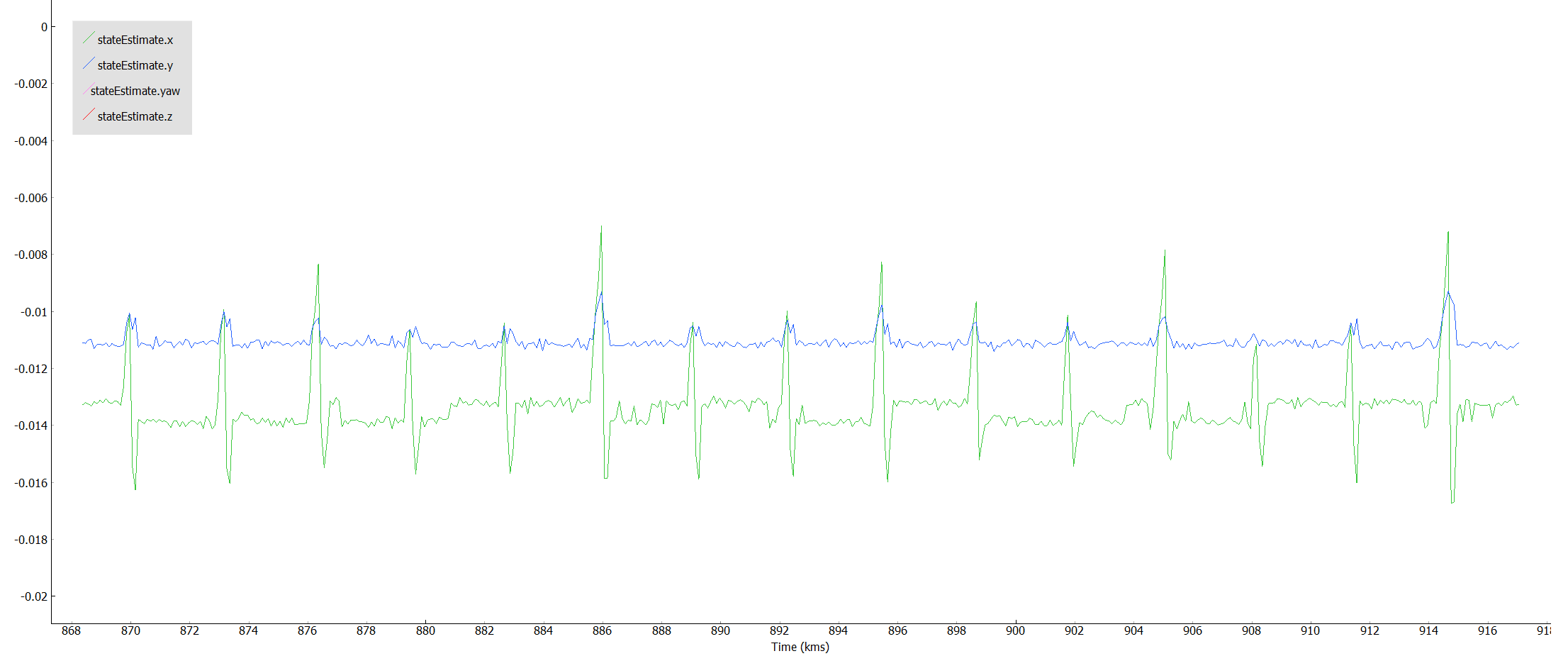Click the tallest green peak near time 886
The width and height of the screenshot is (1568, 656).
pyautogui.click(x=601, y=227)
